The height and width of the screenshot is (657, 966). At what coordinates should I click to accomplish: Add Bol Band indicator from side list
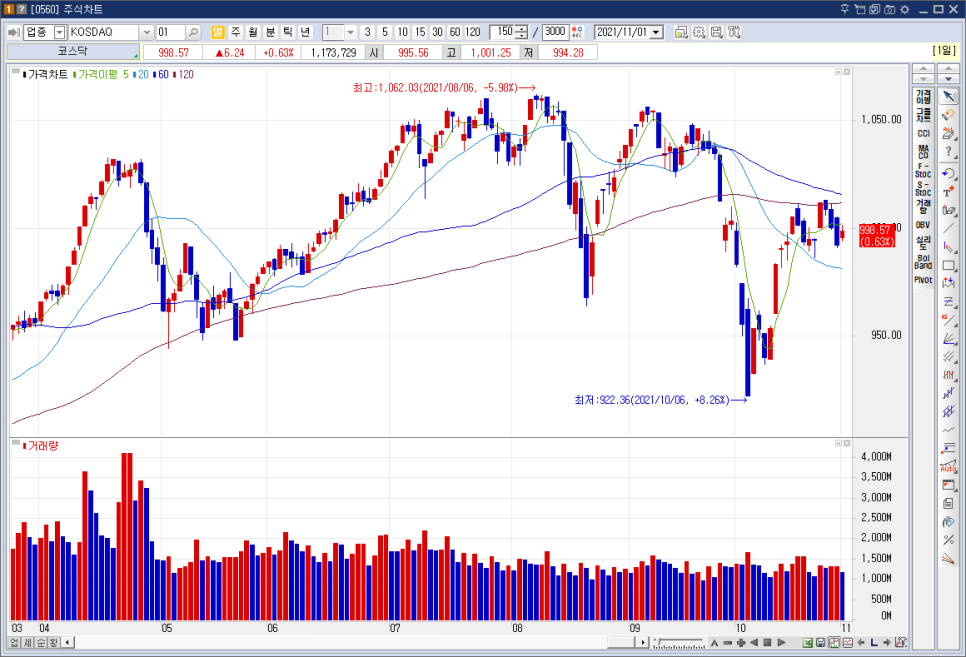click(923, 262)
